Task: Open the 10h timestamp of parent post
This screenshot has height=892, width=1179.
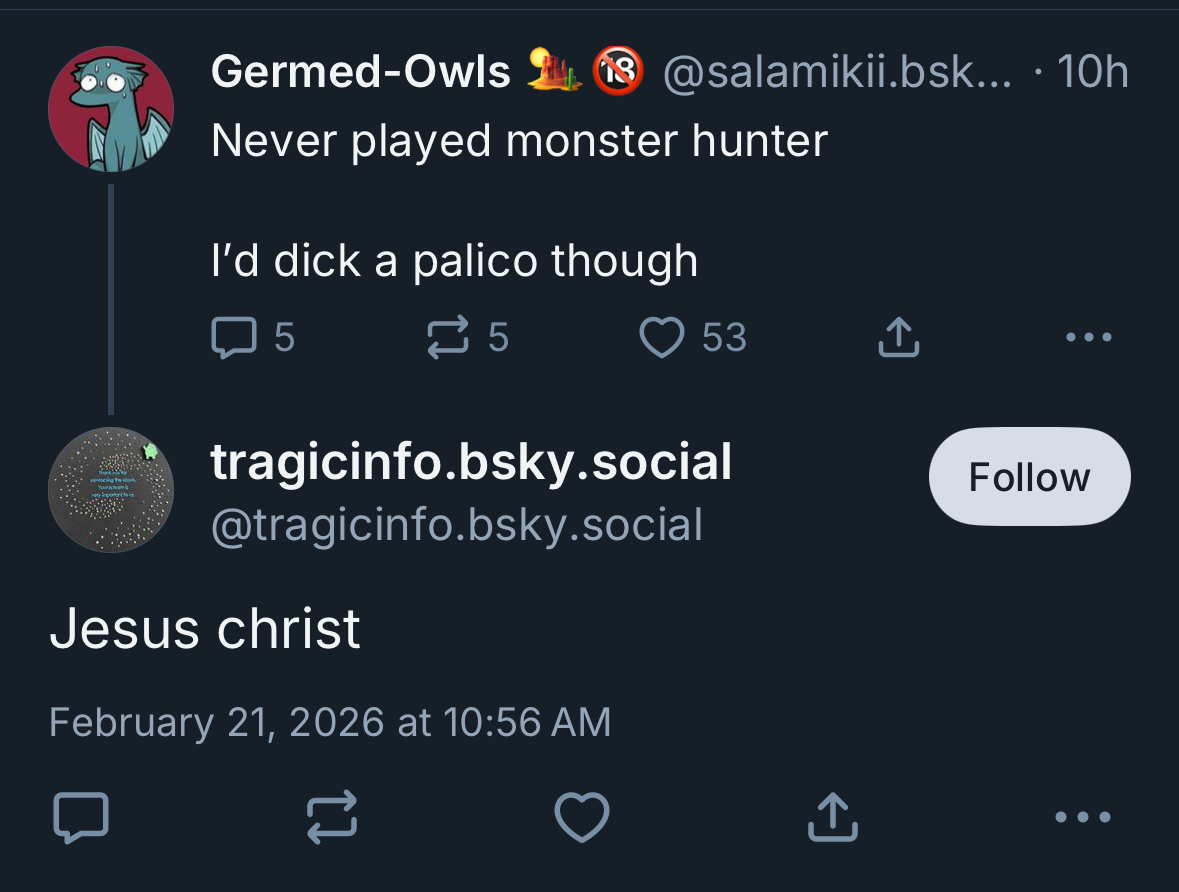Action: pyautogui.click(x=1092, y=72)
